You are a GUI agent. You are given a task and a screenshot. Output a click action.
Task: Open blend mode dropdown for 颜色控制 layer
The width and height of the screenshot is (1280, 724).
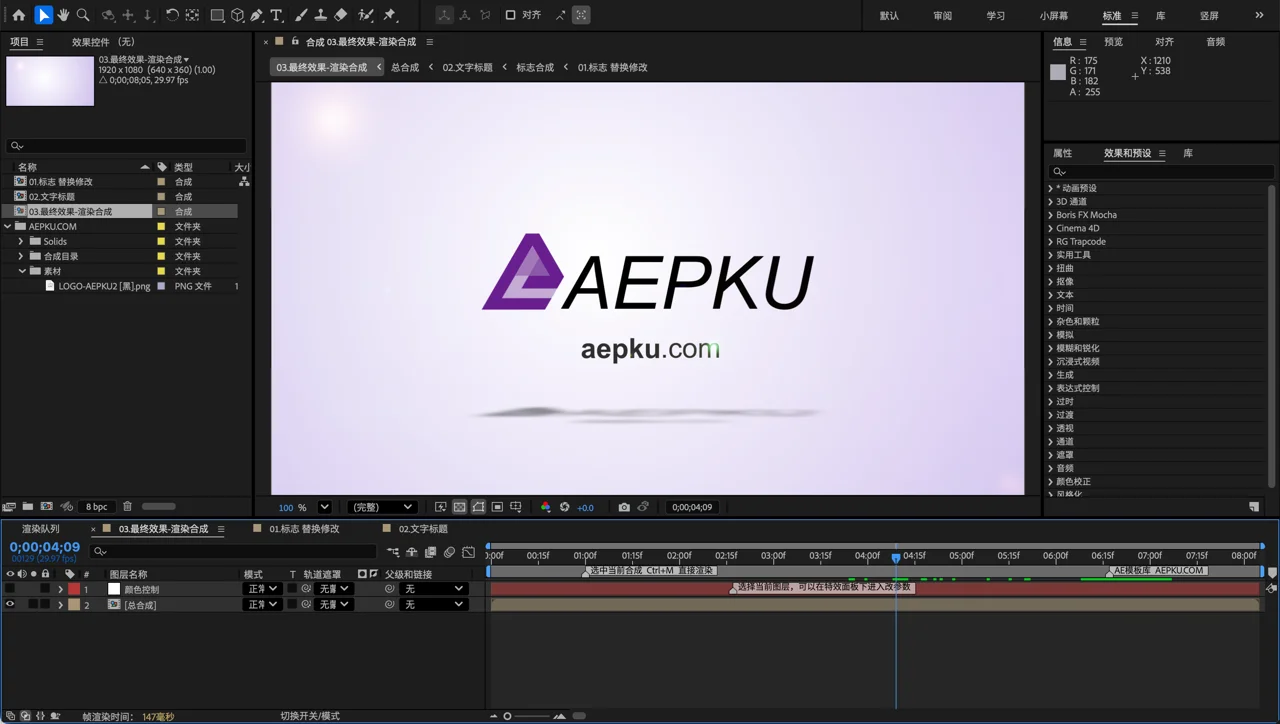click(262, 589)
